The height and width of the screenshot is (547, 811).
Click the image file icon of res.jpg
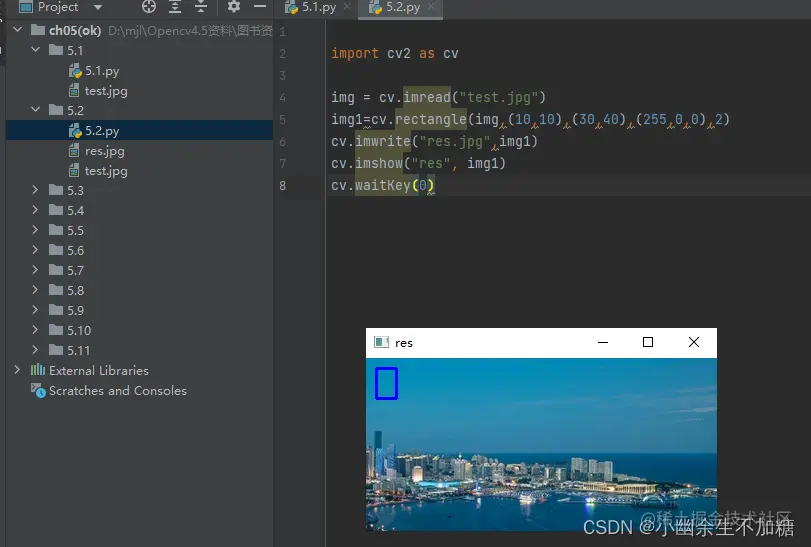(74, 151)
